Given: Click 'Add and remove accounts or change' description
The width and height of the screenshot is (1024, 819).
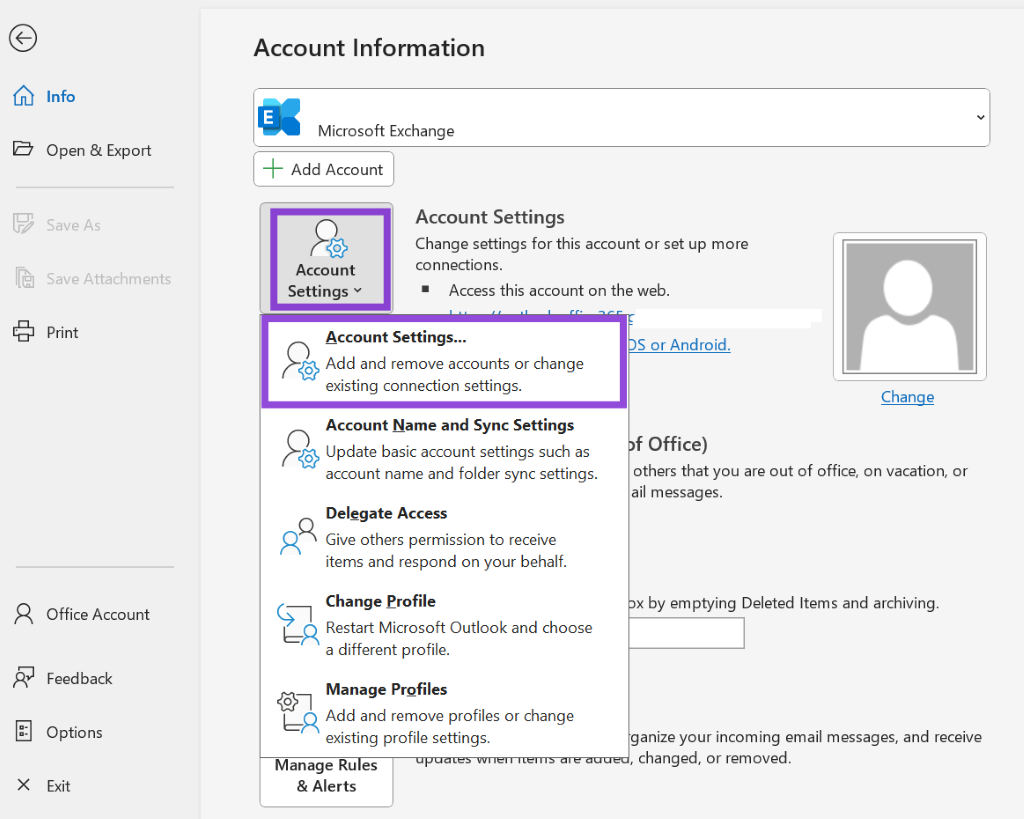Looking at the screenshot, I should 455,364.
